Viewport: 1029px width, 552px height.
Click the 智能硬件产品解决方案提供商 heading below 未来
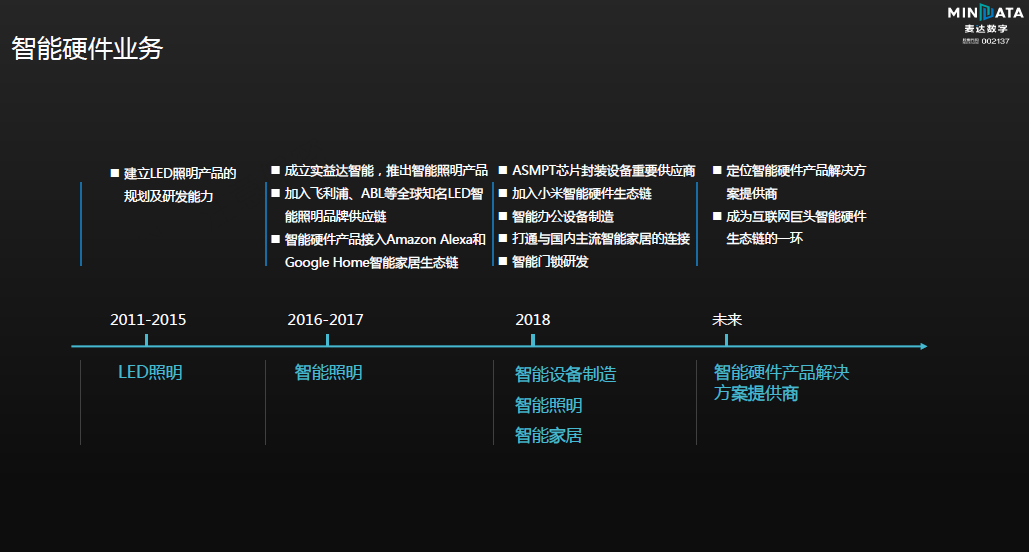tap(781, 383)
